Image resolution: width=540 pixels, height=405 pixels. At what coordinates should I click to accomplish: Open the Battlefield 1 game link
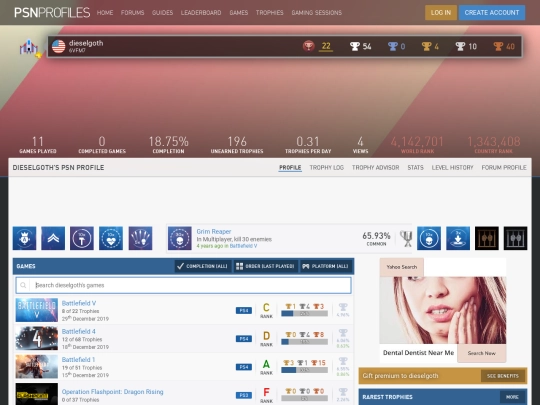point(78,360)
